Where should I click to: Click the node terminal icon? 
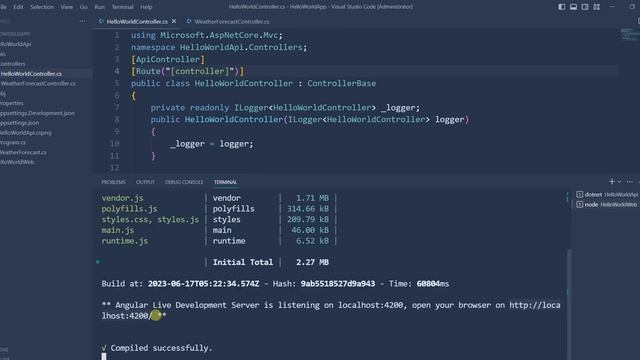pos(580,204)
